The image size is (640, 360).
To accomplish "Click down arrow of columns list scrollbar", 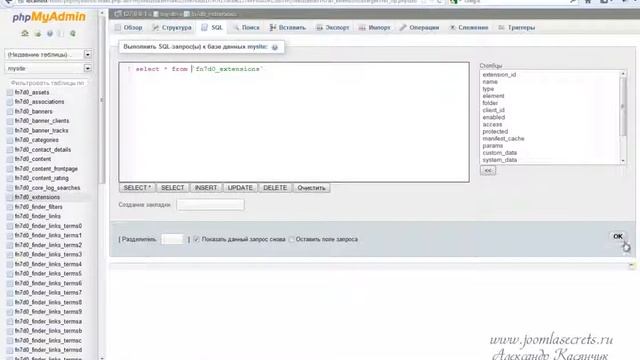I will pyautogui.click(x=623, y=161).
